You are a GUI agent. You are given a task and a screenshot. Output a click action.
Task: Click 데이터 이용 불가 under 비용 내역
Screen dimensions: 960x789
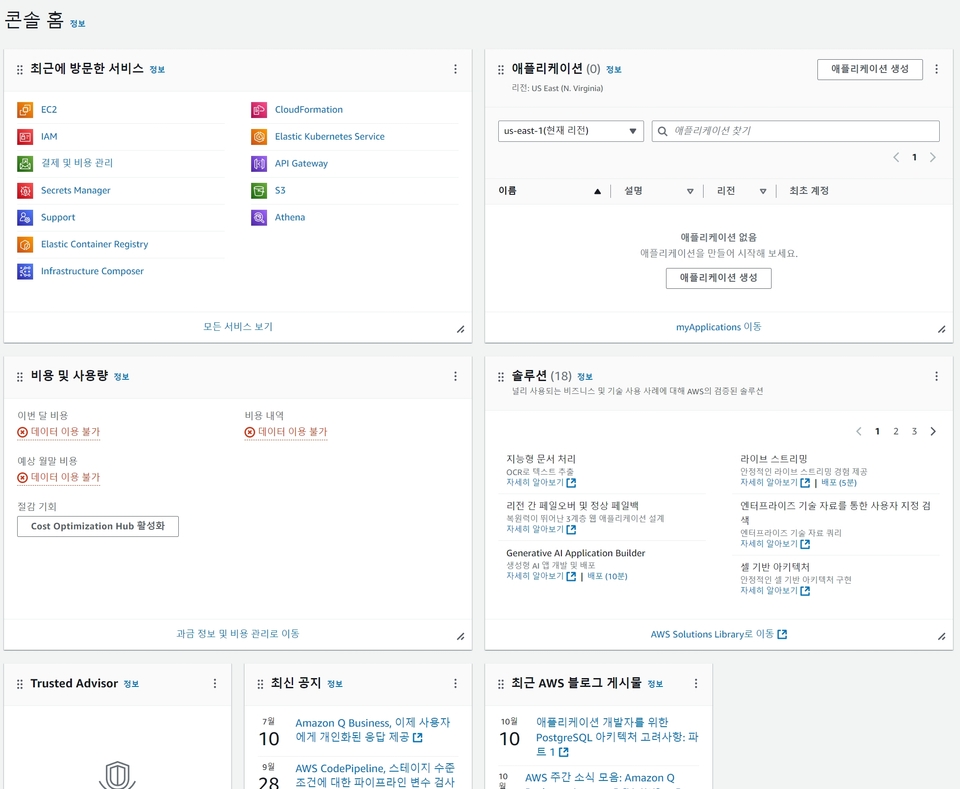coord(286,432)
